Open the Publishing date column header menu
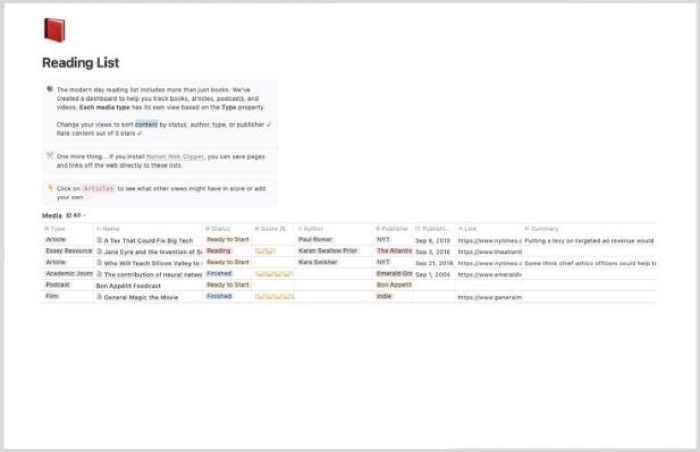 (433, 228)
